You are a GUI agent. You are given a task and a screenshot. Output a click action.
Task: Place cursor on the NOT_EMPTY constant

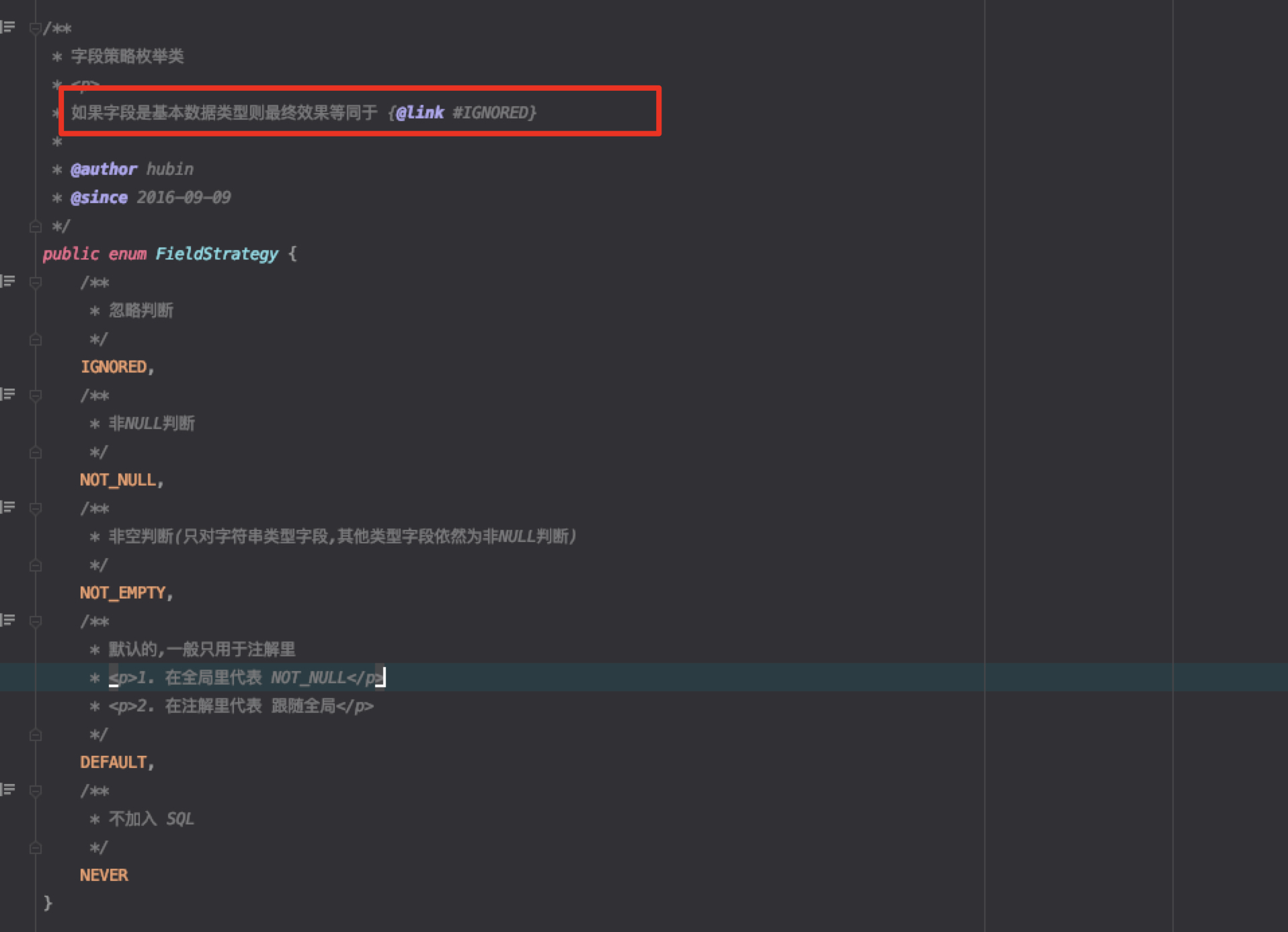pos(123,592)
